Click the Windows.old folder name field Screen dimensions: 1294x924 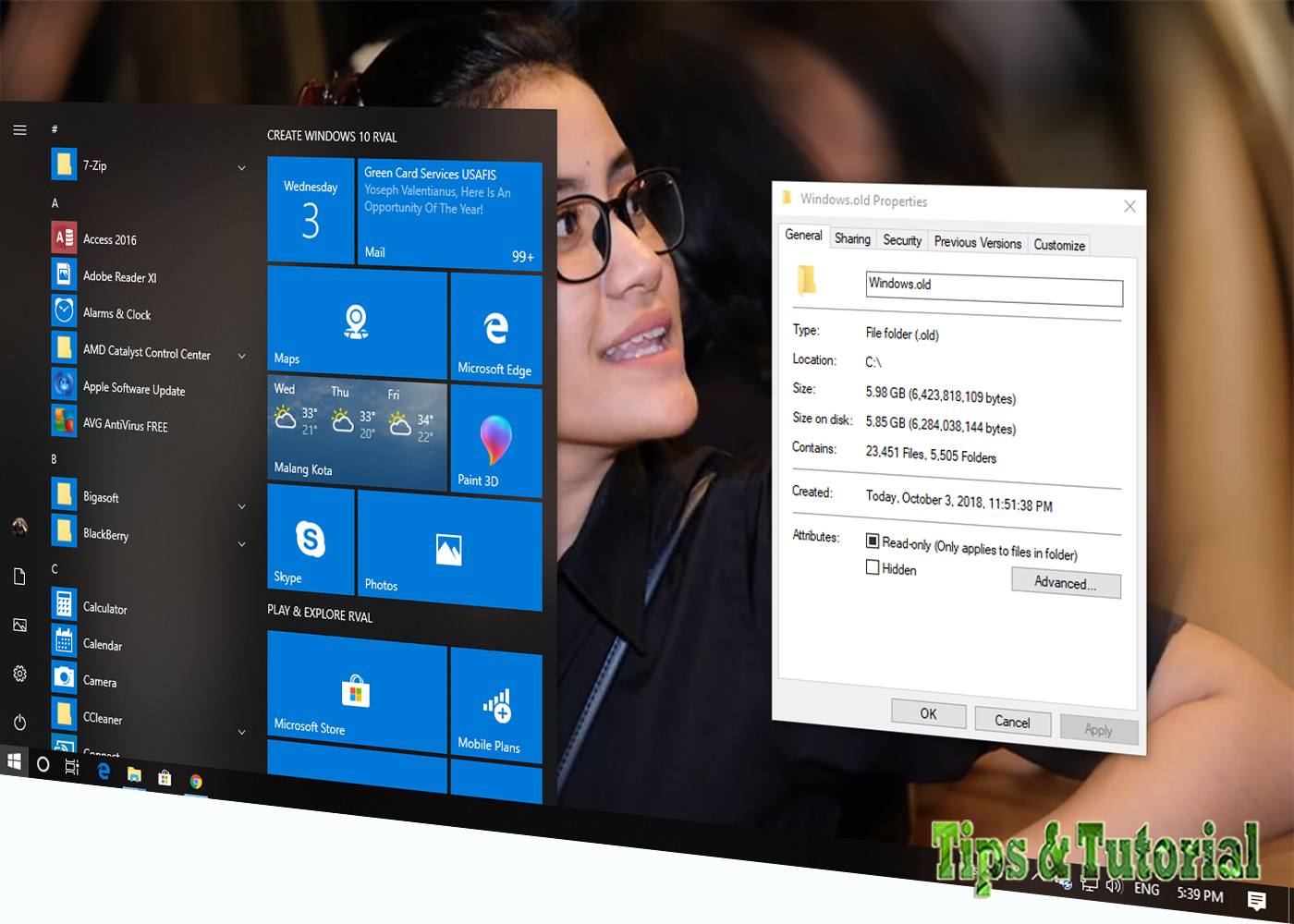pyautogui.click(x=993, y=285)
